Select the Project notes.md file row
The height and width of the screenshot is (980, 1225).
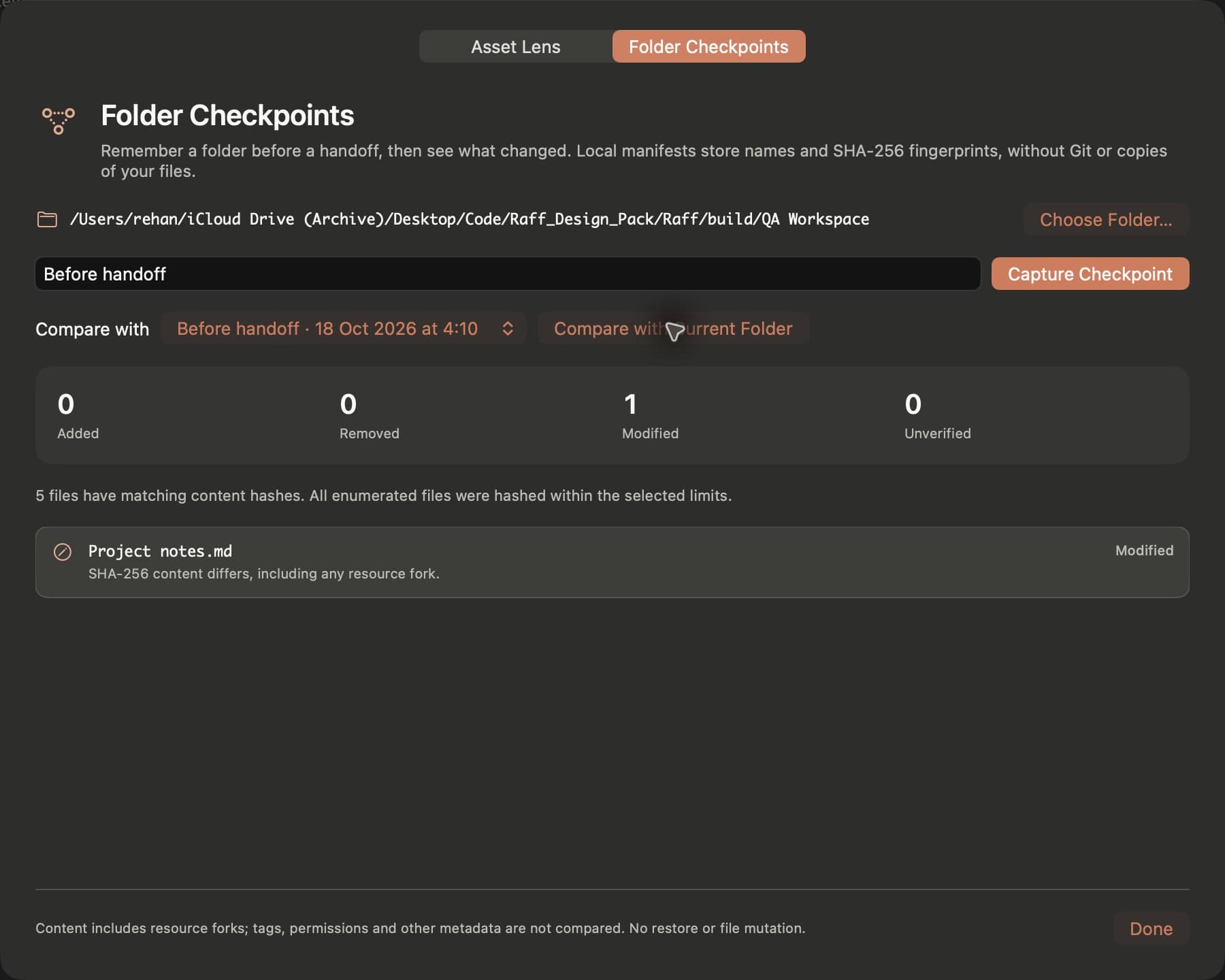tap(612, 562)
